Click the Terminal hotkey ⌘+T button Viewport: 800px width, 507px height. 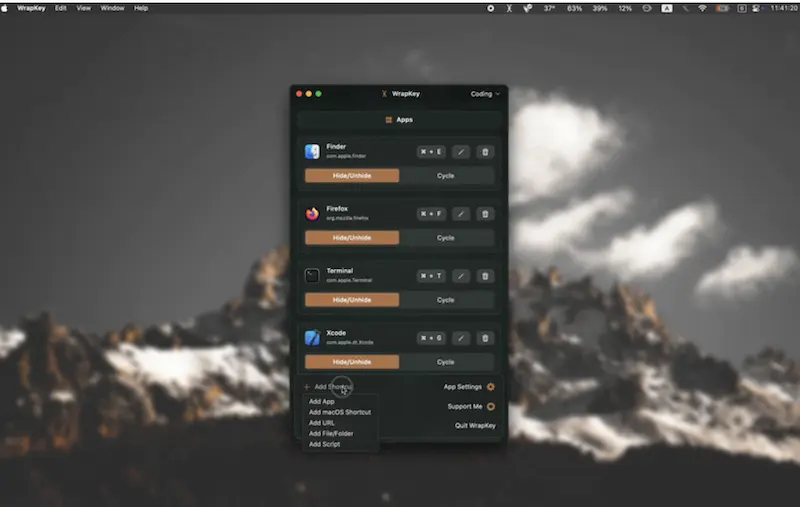pos(431,276)
